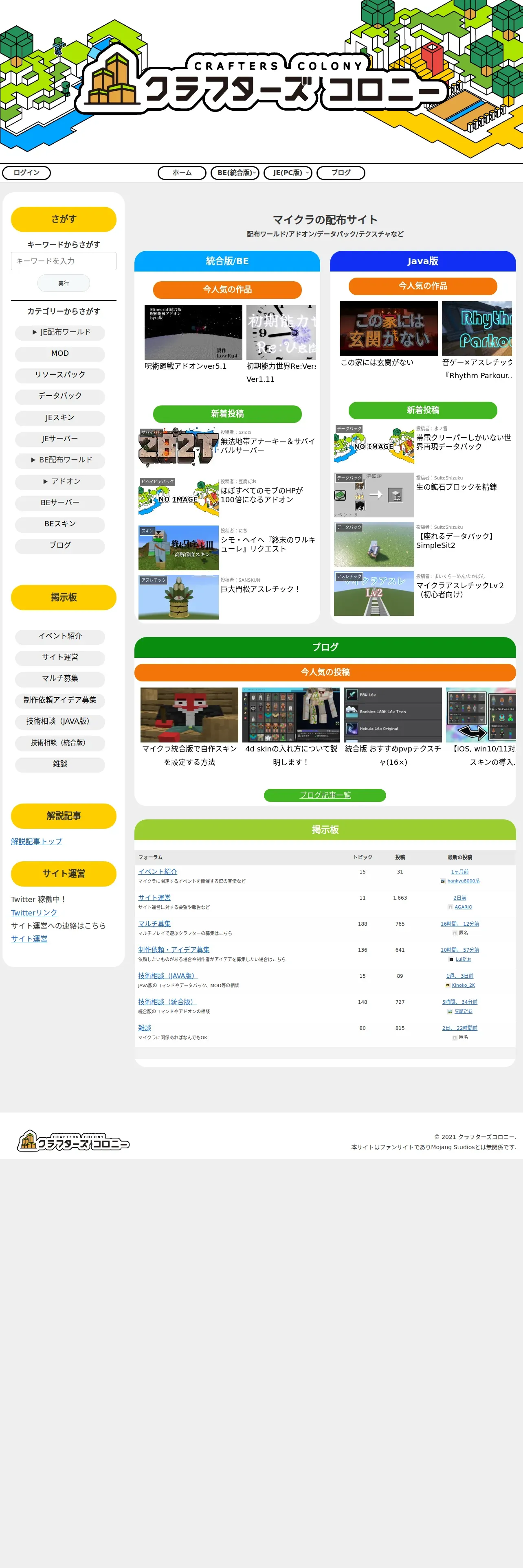This screenshot has width=523, height=1568.
Task: Click AGARIO avatar icon in forum table
Action: point(450,907)
